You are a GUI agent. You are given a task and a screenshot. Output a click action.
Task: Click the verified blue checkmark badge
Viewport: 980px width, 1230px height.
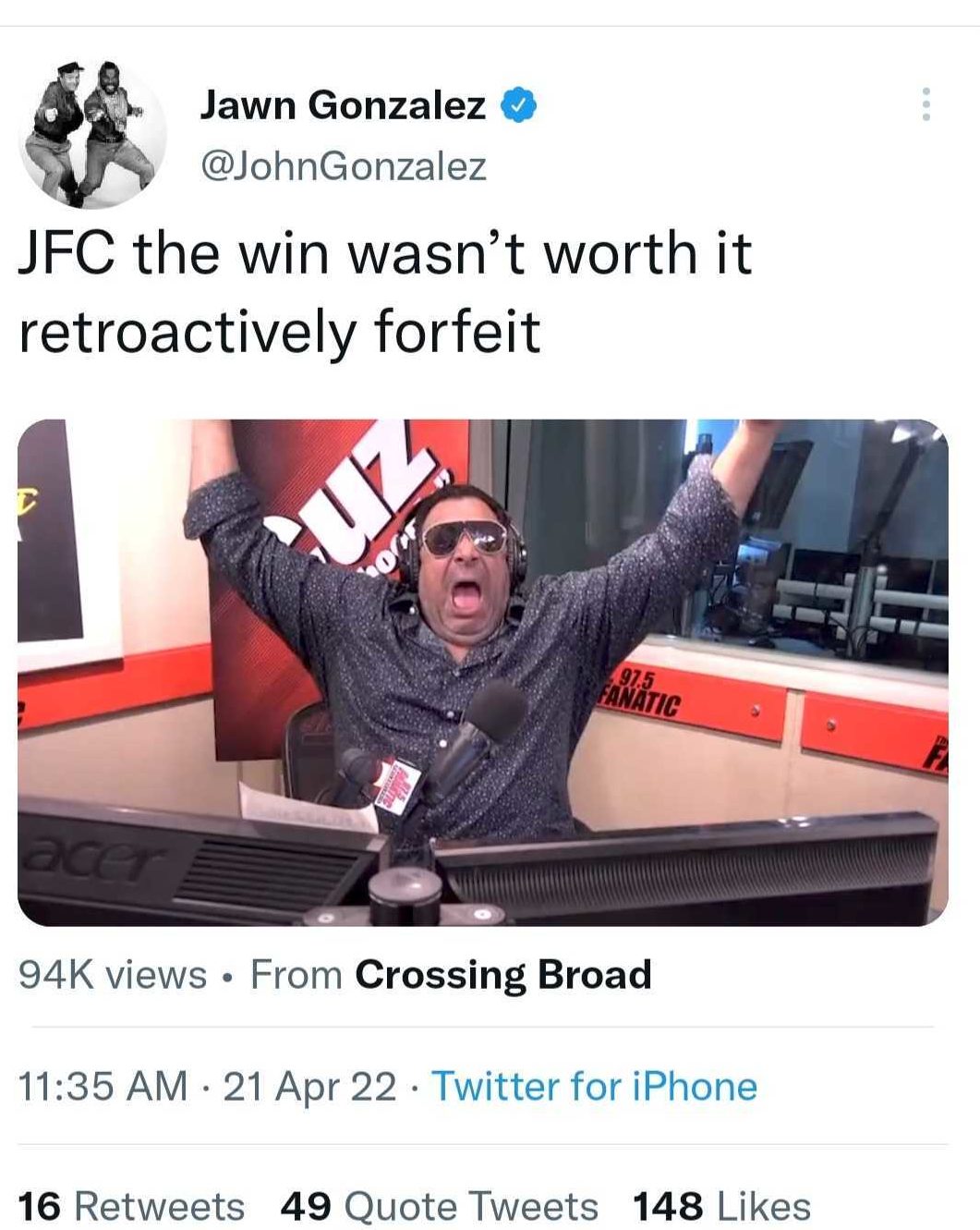click(x=519, y=105)
